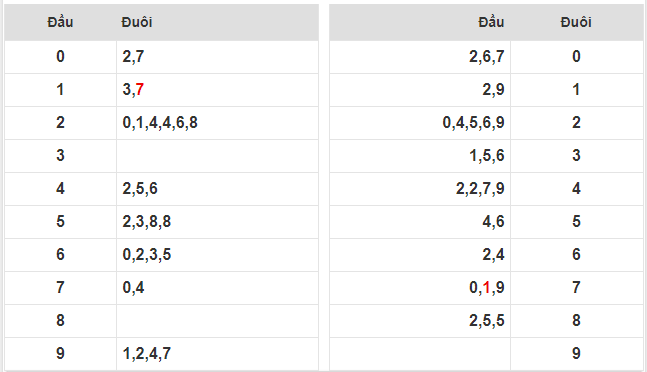The width and height of the screenshot is (647, 372).
Task: Select the cell showing 1,5,6
Action: pyautogui.click(x=420, y=156)
